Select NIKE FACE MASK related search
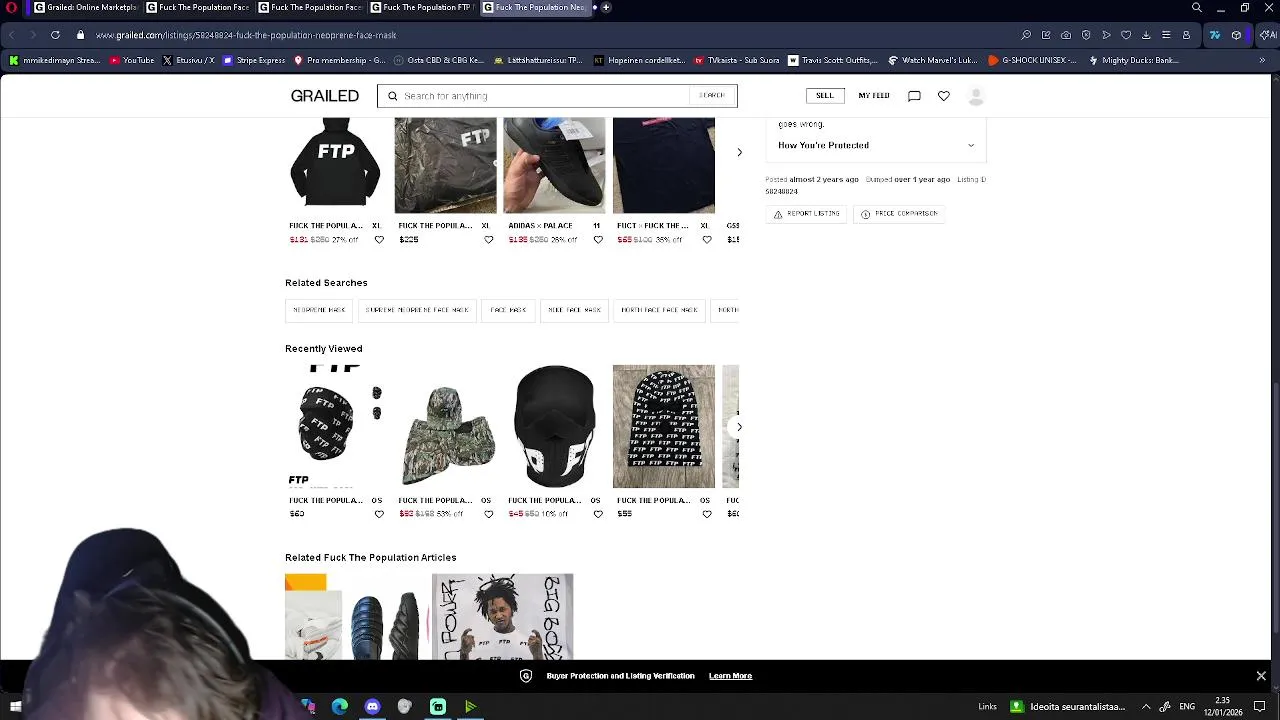The width and height of the screenshot is (1280, 720). point(574,310)
